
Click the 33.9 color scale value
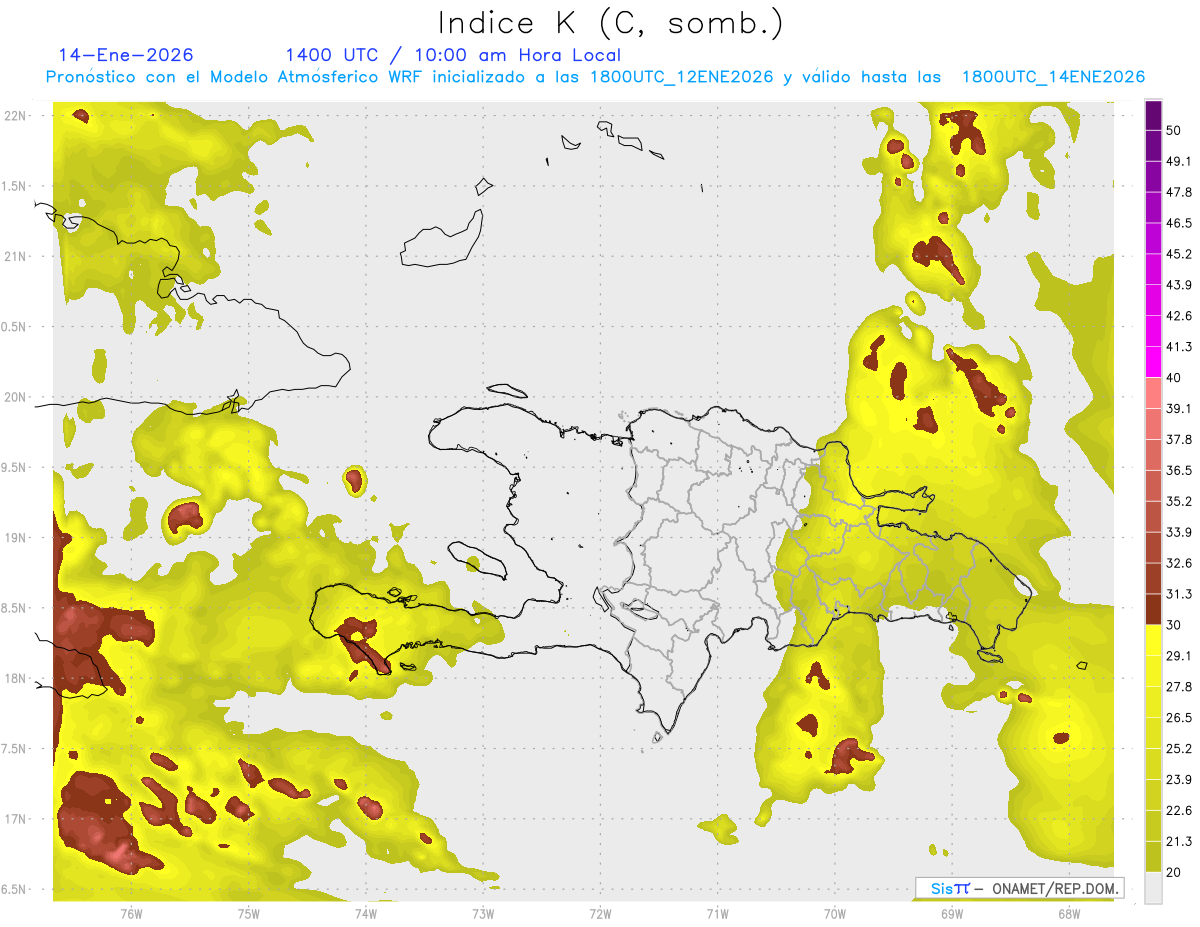tap(1179, 532)
